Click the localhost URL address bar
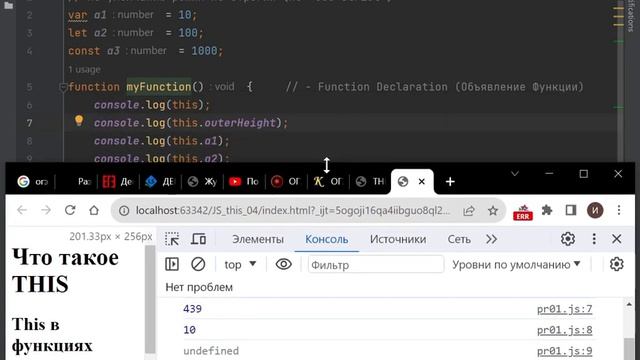 pos(293,211)
